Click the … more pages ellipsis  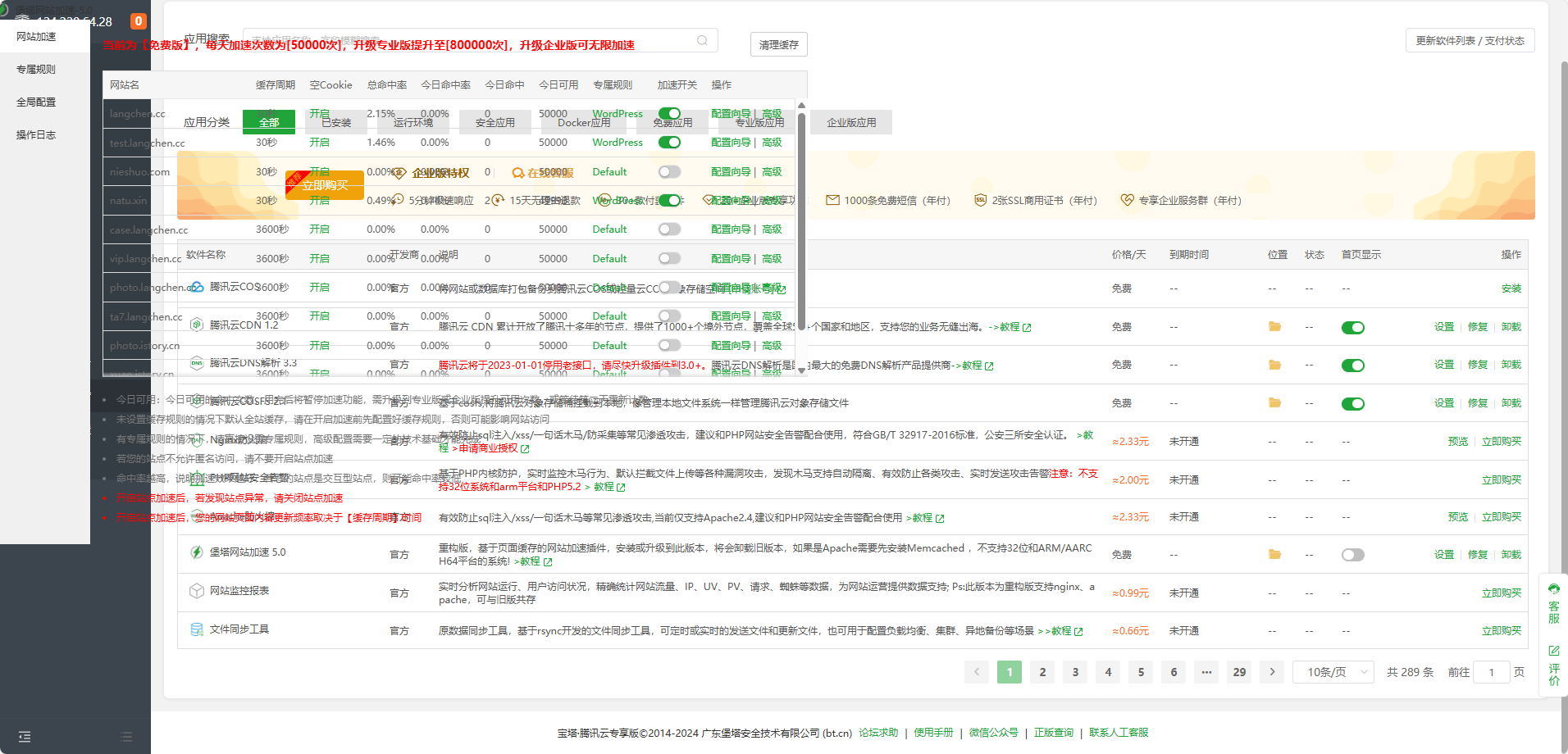[1206, 672]
